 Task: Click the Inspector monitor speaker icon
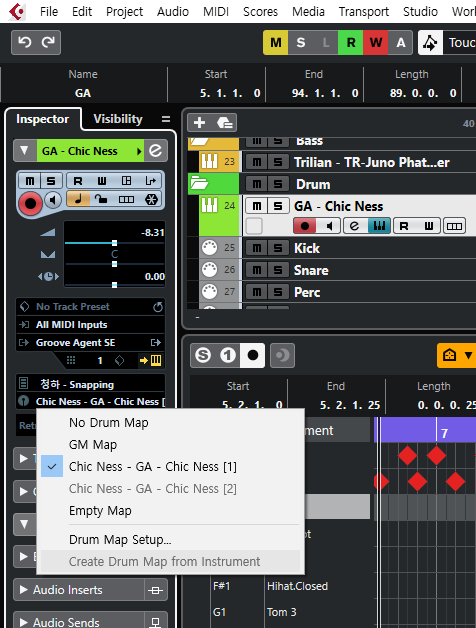(x=53, y=200)
